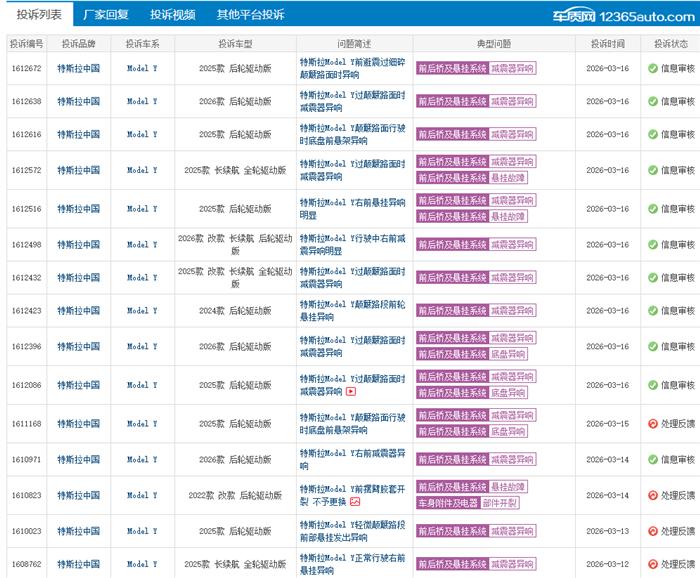The image size is (700, 578).
Task: Switch to the 厂家回复 tab
Action: (105, 15)
